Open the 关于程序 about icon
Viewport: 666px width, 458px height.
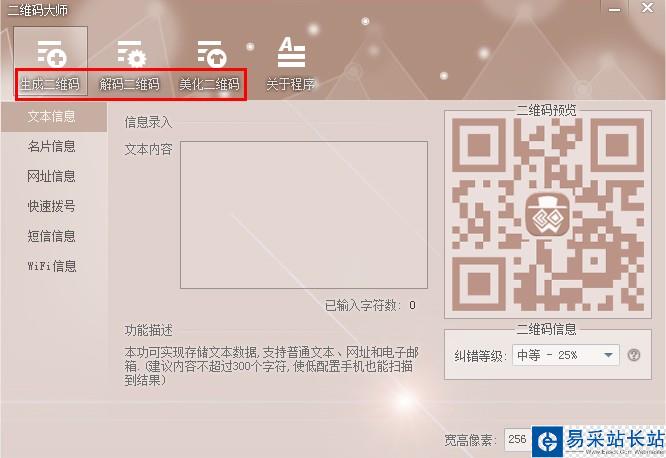coord(291,52)
